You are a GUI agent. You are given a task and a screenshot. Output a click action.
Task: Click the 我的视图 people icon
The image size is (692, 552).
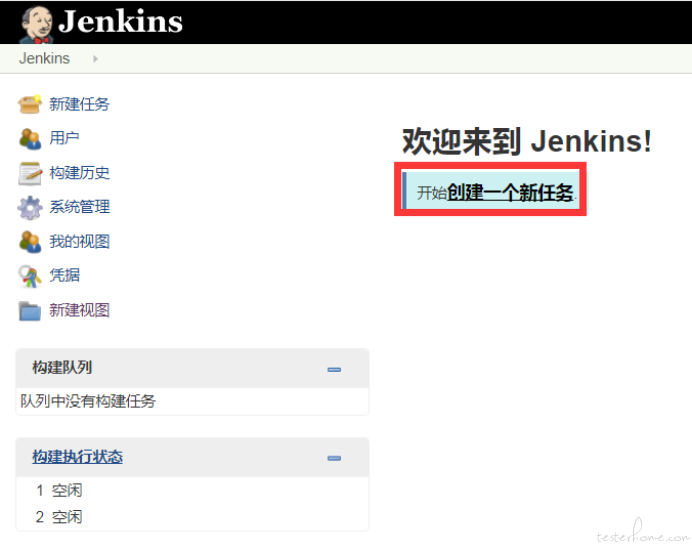30,242
